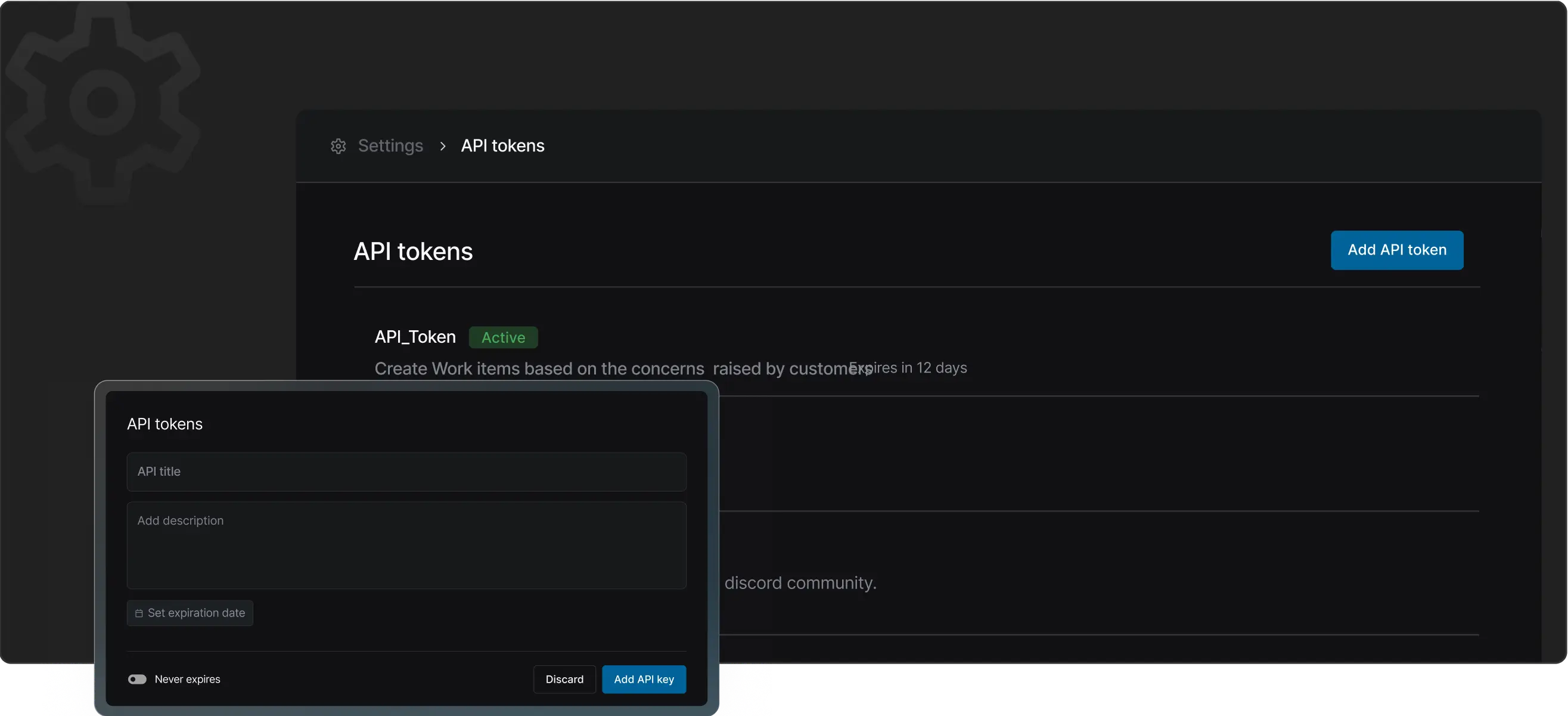Select the API tokens breadcrumb item
The image size is (1568, 716).
tap(502, 146)
